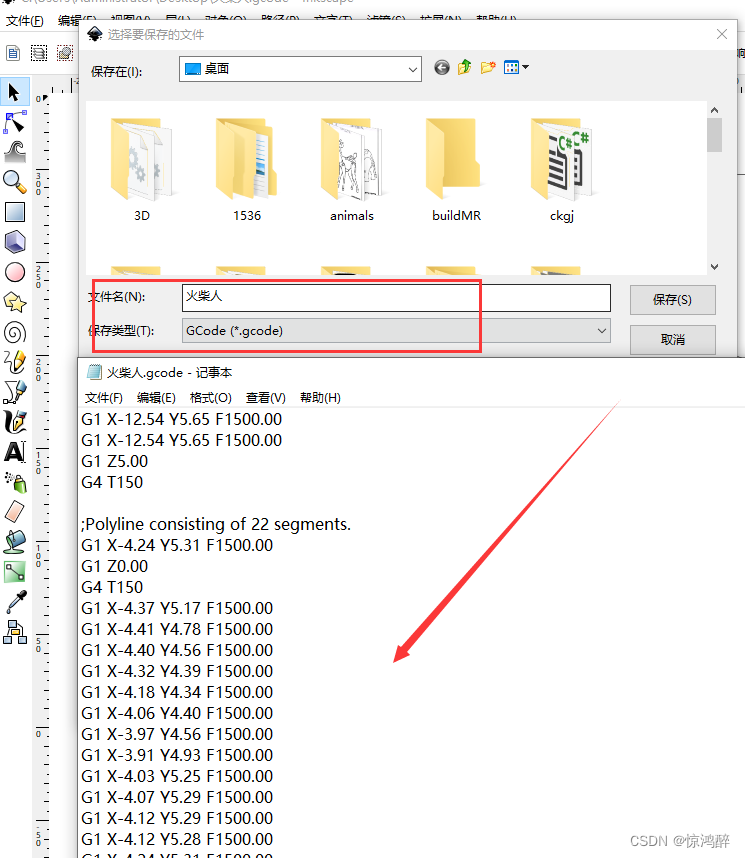The height and width of the screenshot is (858, 745).
Task: Open Notepad 帮助(H) menu
Action: click(x=320, y=398)
